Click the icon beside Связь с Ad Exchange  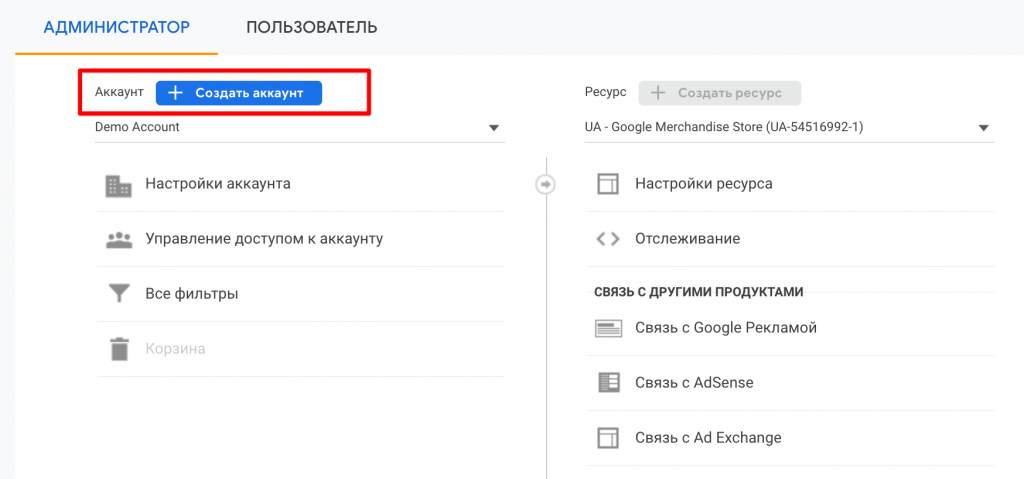coord(608,438)
